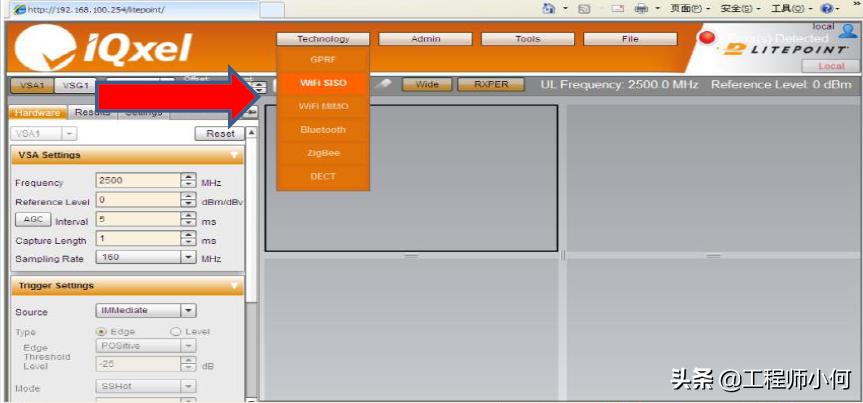Click the AGC button
The width and height of the screenshot is (863, 403).
click(x=34, y=219)
